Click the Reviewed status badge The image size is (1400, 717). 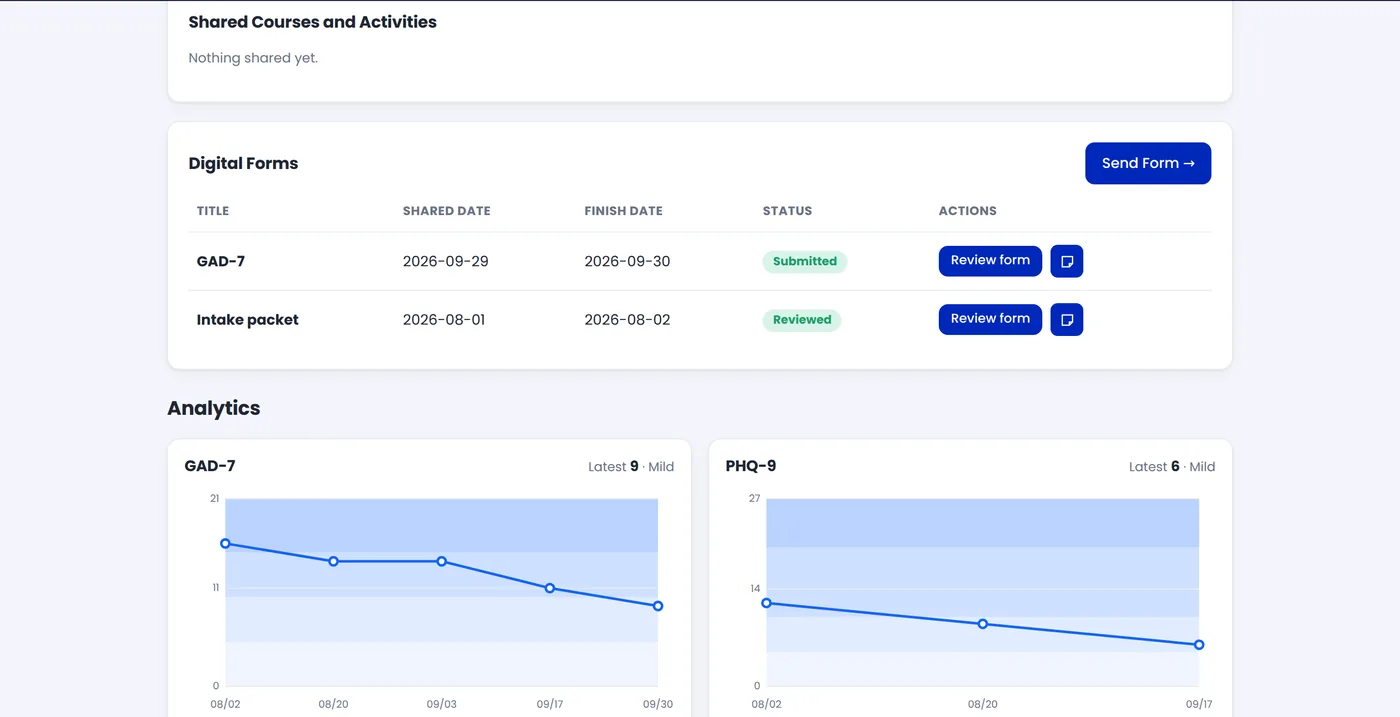[802, 320]
